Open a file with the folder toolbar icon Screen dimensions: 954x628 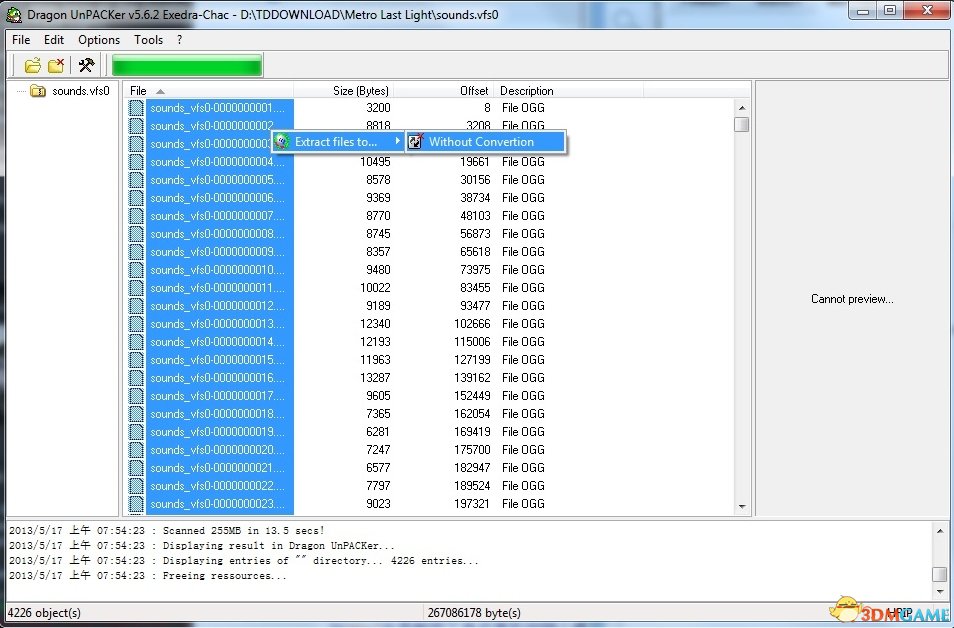(x=32, y=65)
